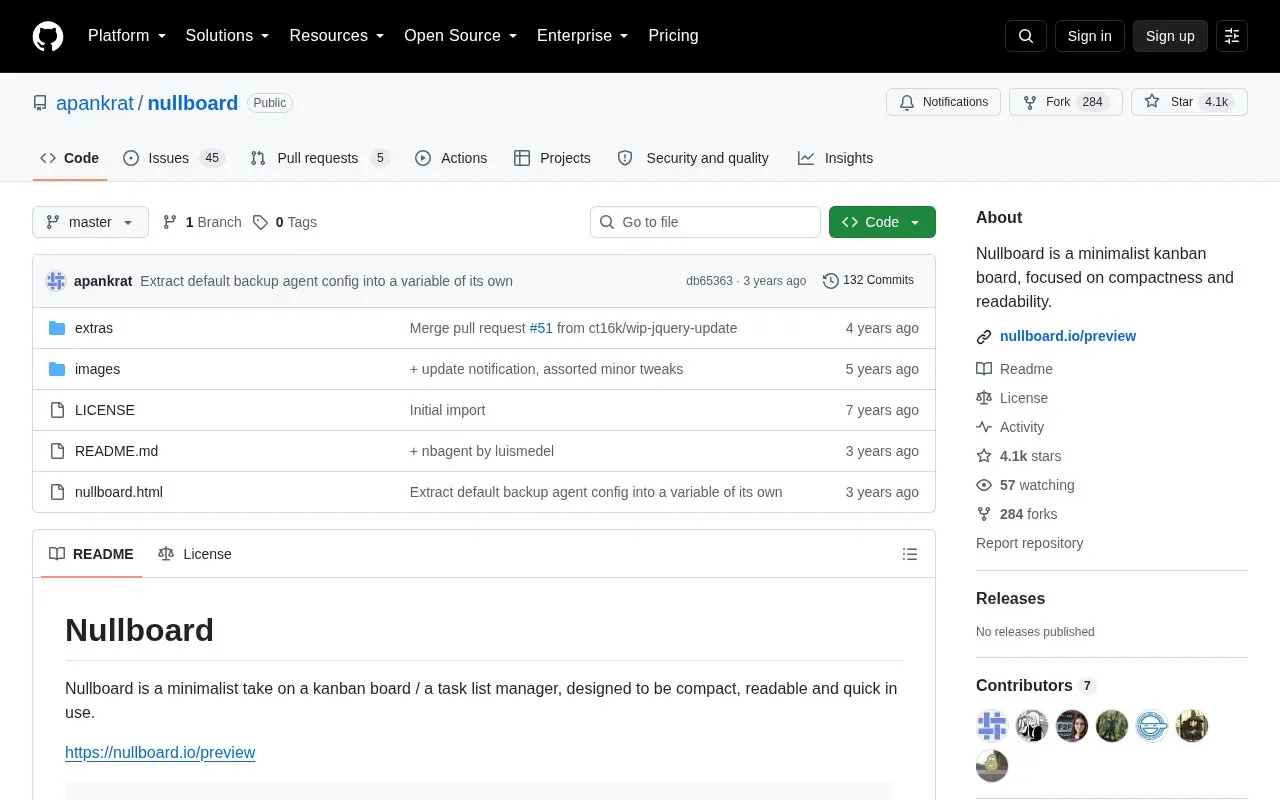Open the Actions tab
Image resolution: width=1280 pixels, height=800 pixels.
click(x=451, y=158)
